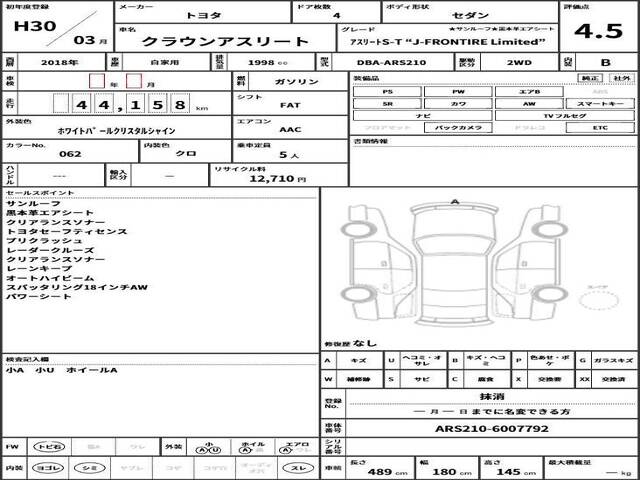Click the red inspection year box
Screen dimensions: 640x480
point(97,81)
